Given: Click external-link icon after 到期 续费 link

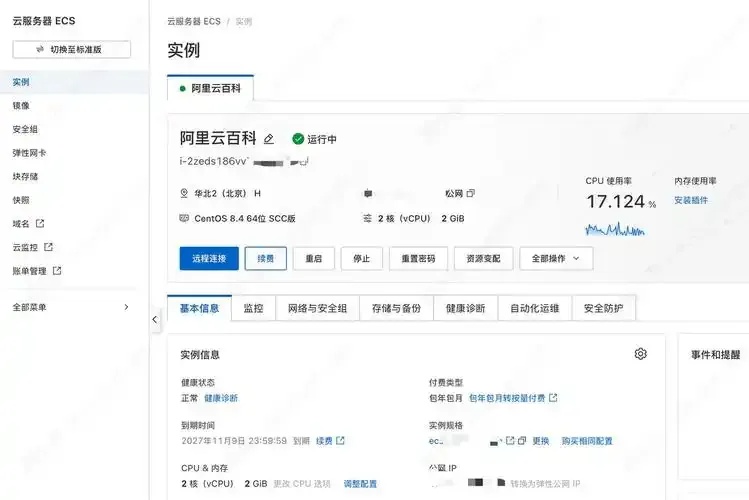Looking at the screenshot, I should point(341,440).
